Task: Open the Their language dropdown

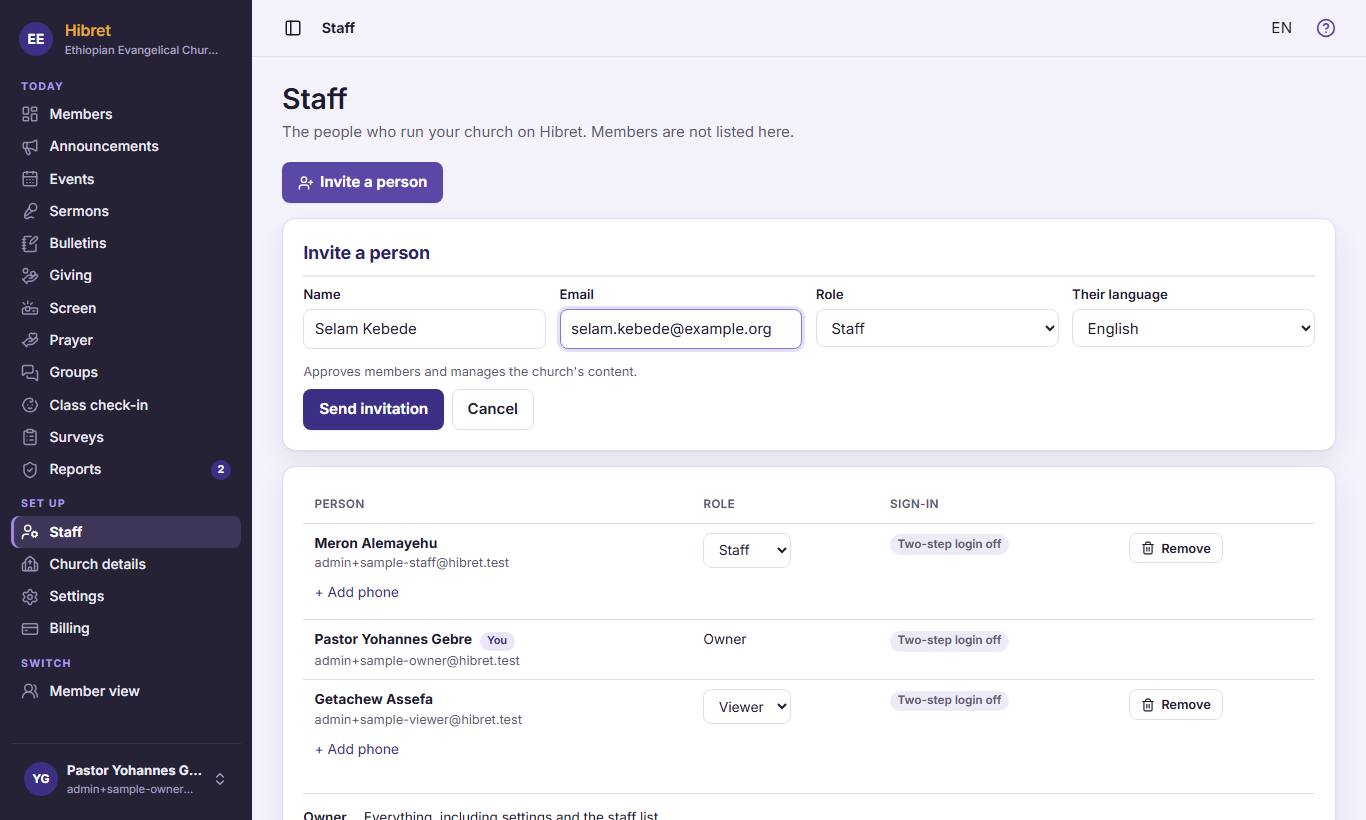Action: 1193,328
